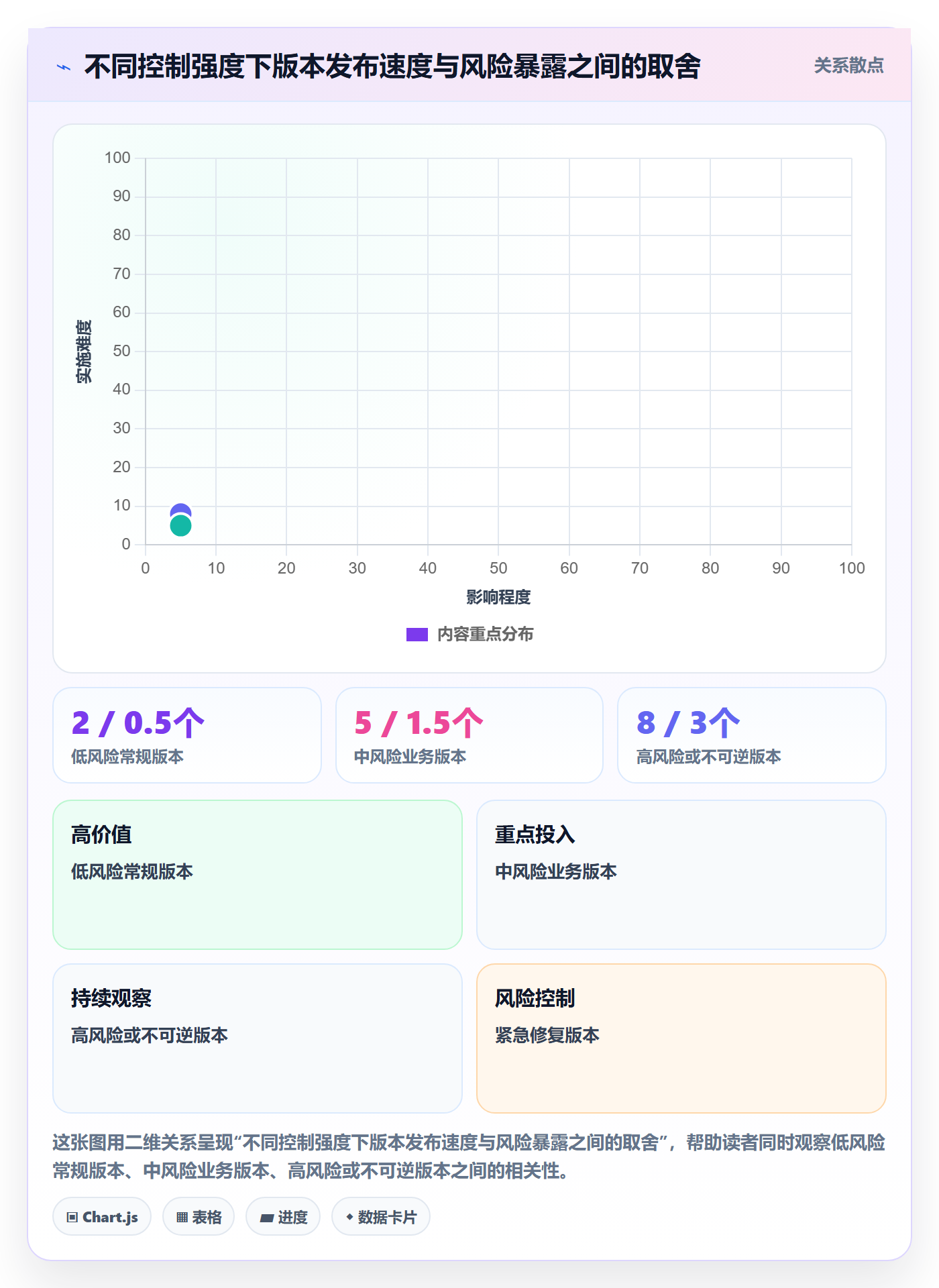The width and height of the screenshot is (939, 1288).
Task: Click the y-axis tick label 50
Action: 121,351
